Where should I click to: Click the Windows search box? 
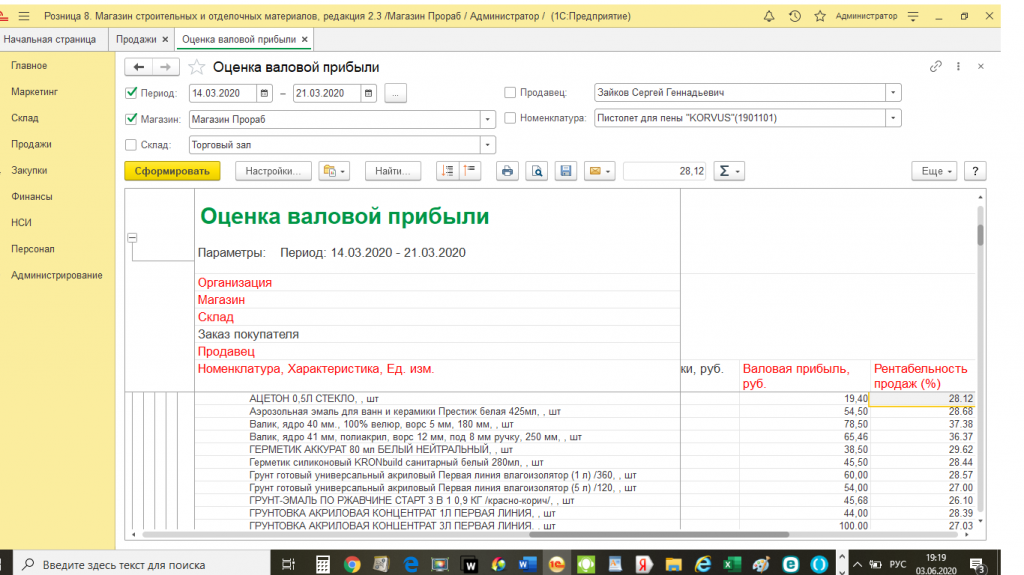[x=141, y=564]
